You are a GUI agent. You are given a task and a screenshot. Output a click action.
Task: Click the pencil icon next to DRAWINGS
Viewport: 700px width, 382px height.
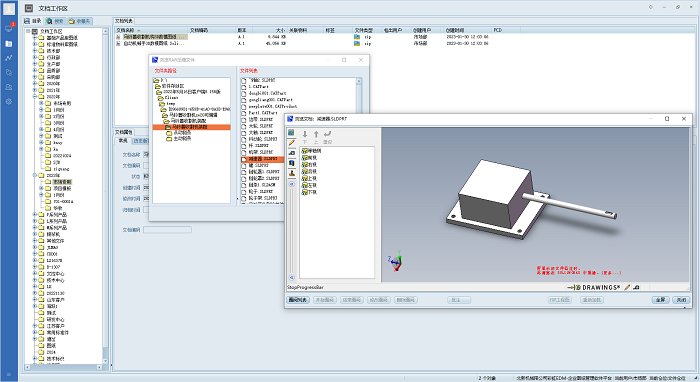pyautogui.click(x=627, y=287)
